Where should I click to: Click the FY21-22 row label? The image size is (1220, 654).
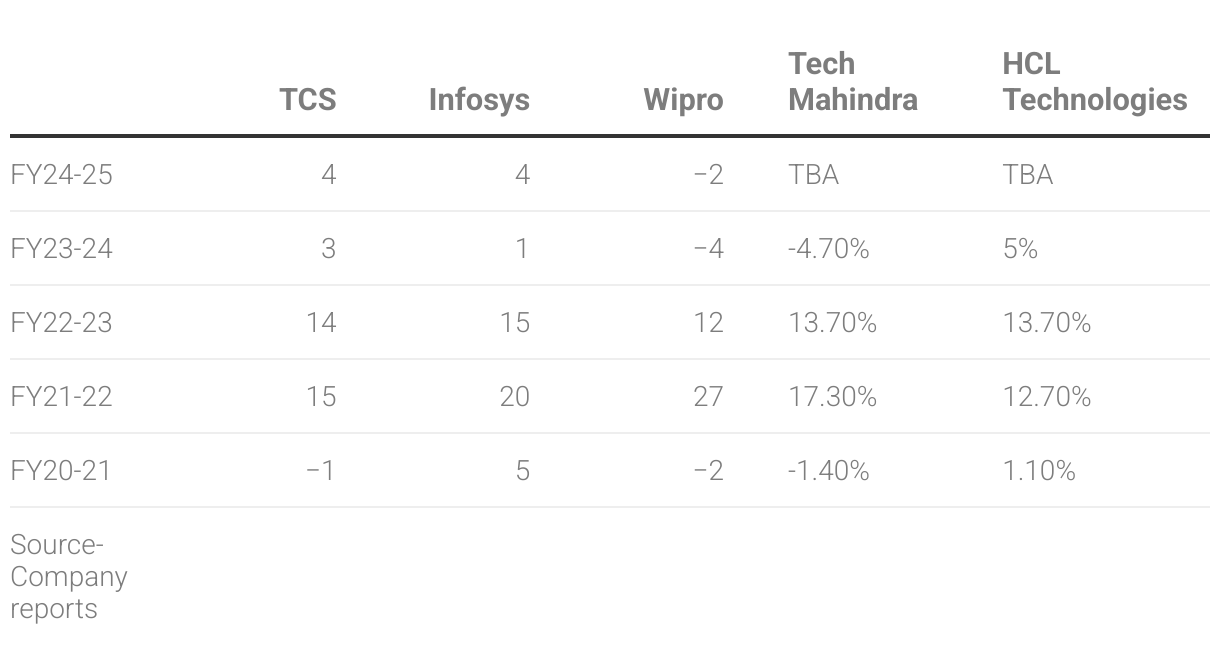pos(62,397)
